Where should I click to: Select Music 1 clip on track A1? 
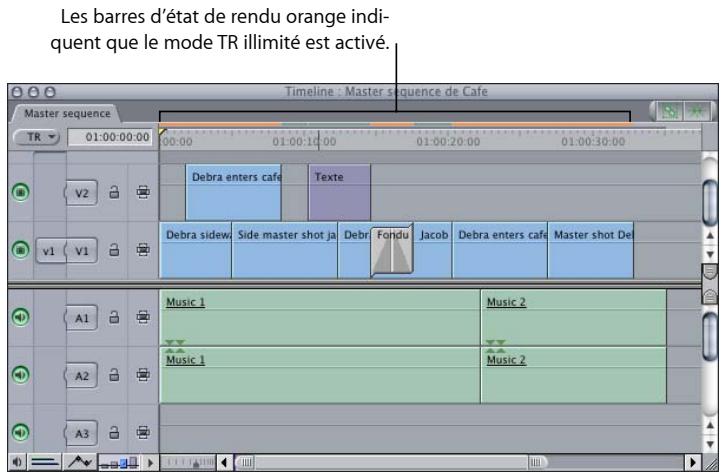[320, 317]
